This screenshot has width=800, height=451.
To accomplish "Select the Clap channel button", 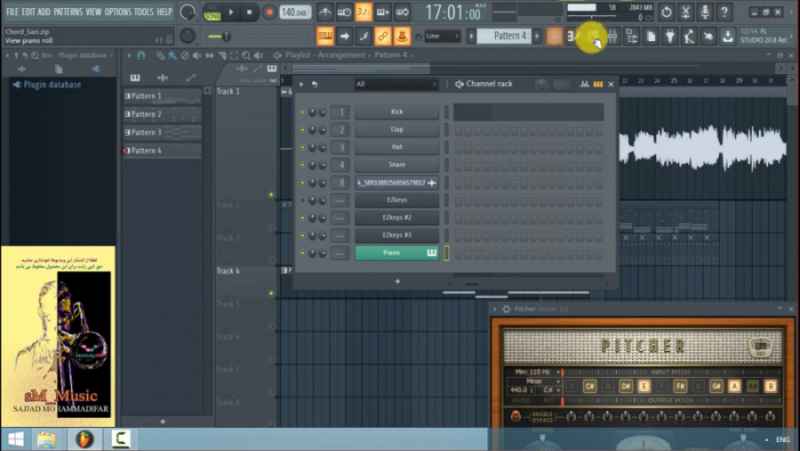I will (x=397, y=130).
